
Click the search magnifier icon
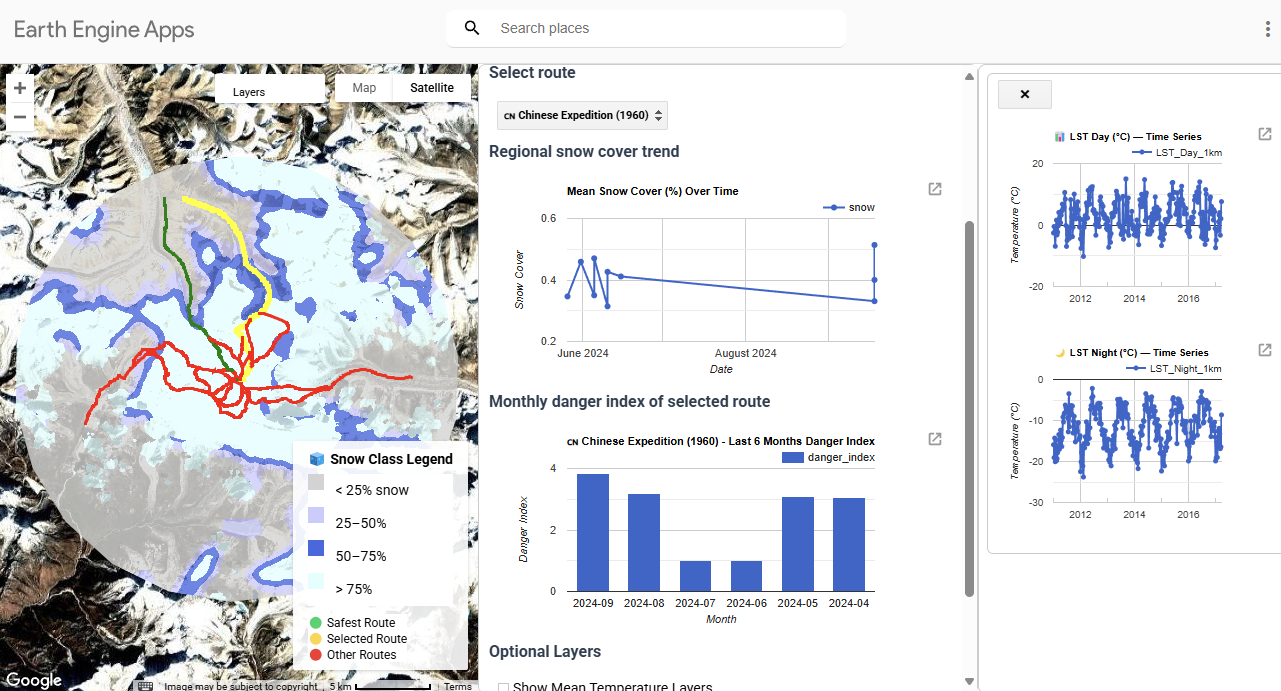click(473, 28)
